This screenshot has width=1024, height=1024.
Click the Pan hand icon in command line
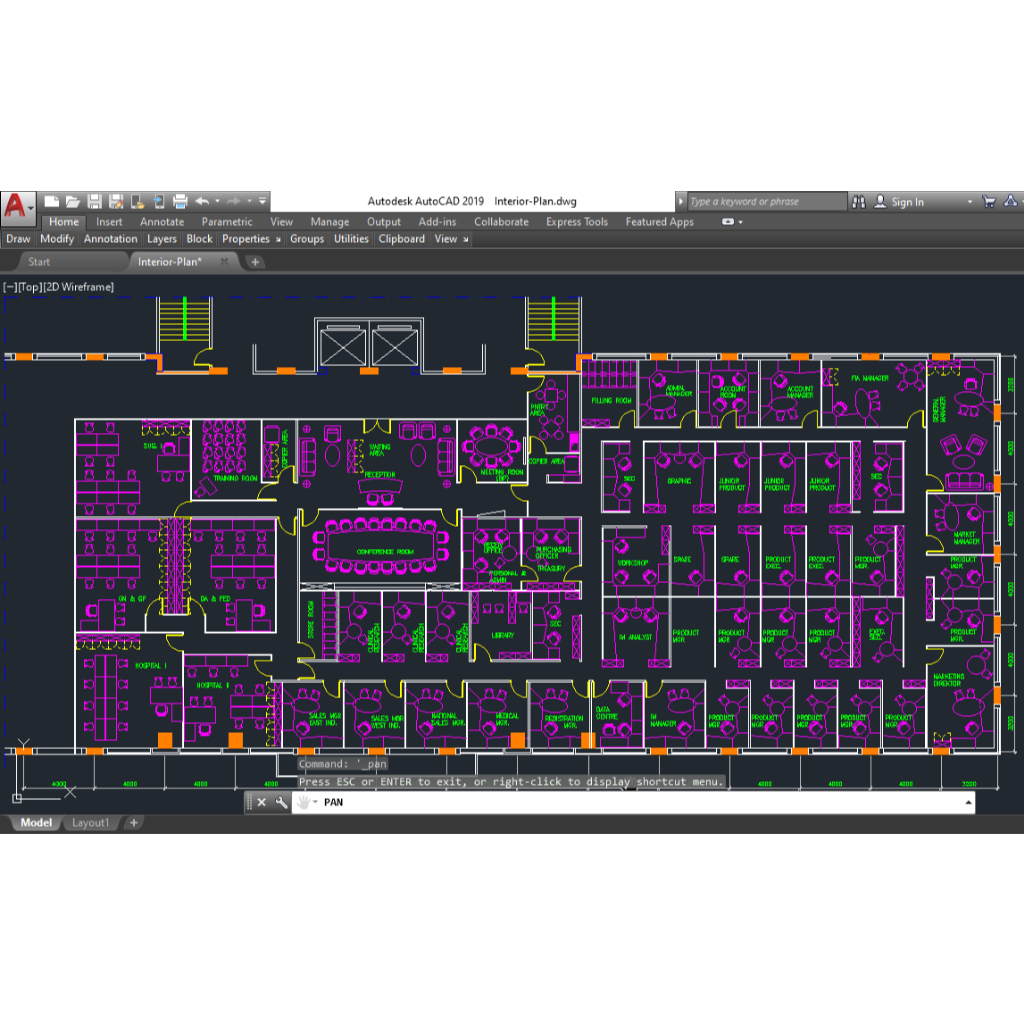tap(305, 802)
